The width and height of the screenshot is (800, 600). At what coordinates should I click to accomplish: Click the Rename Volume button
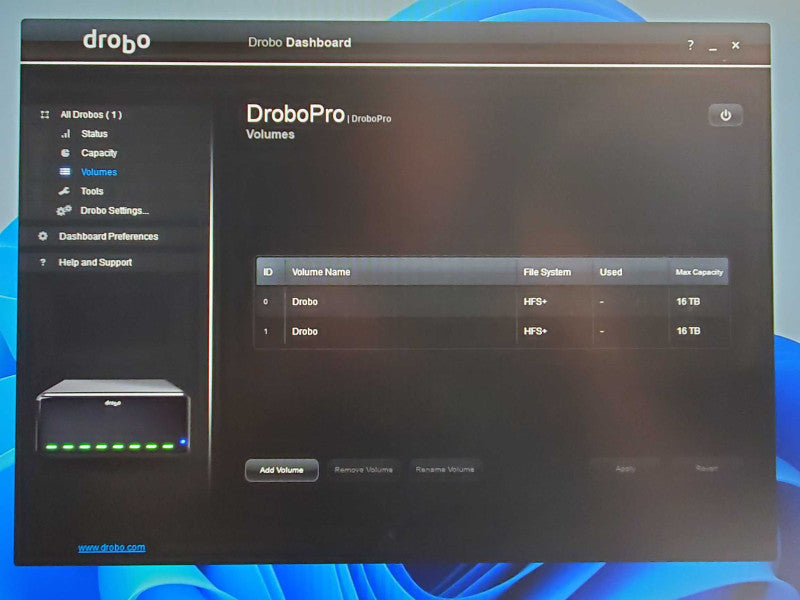(445, 469)
